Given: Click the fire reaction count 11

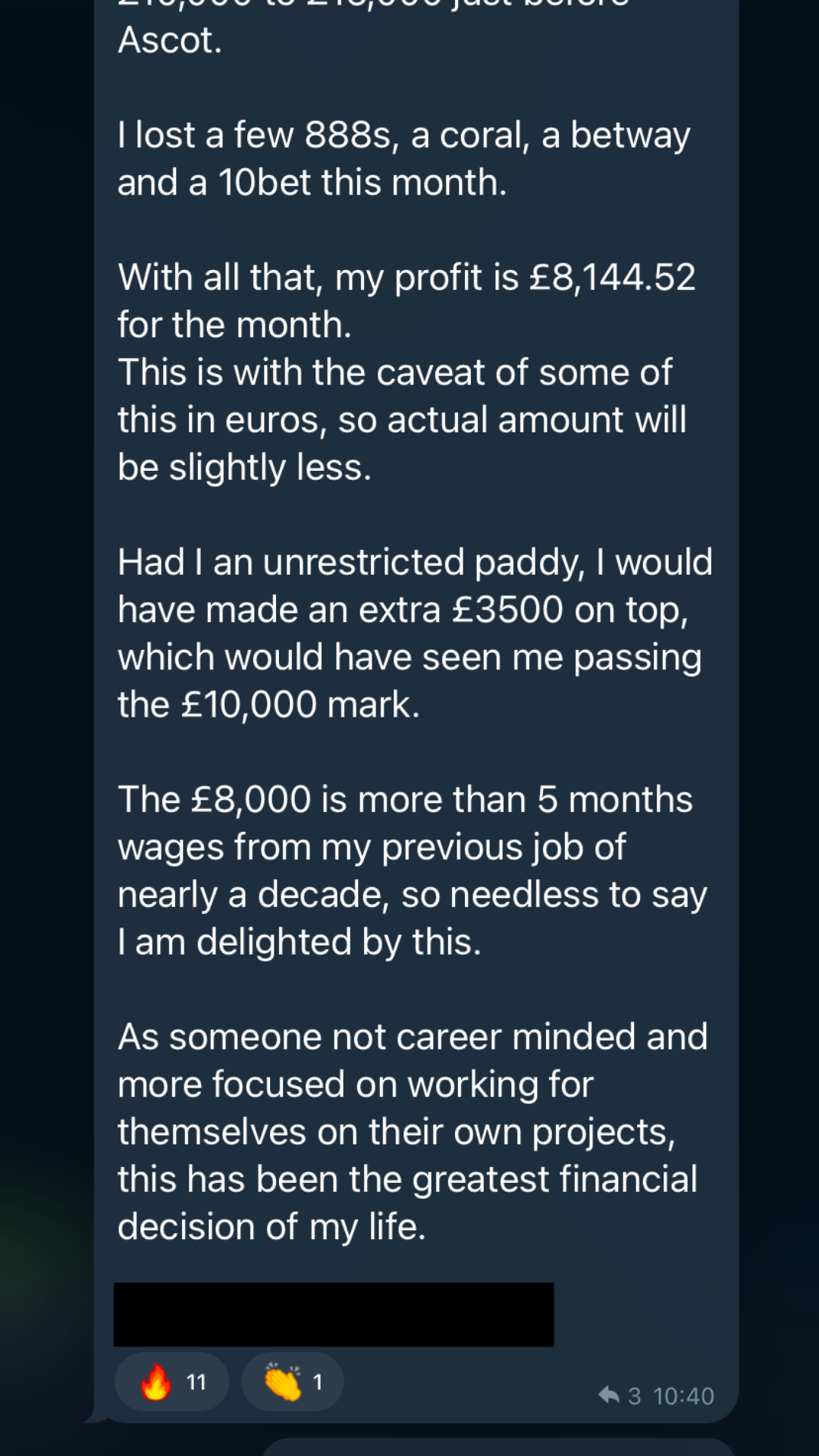Looking at the screenshot, I should [196, 1382].
